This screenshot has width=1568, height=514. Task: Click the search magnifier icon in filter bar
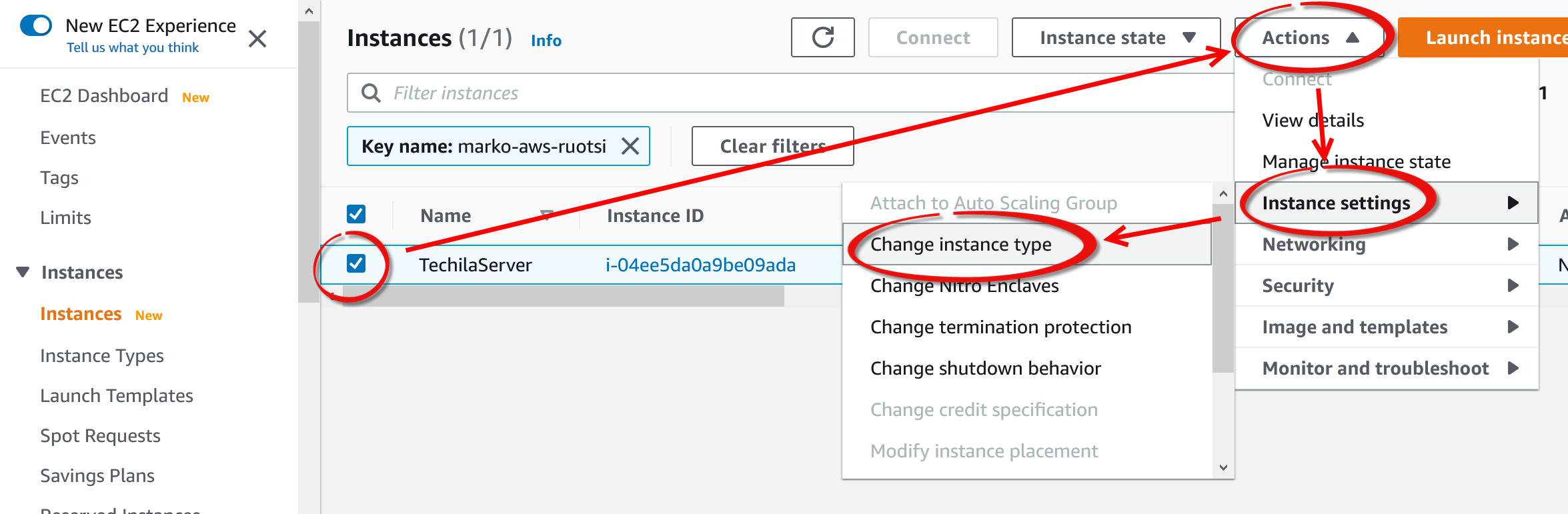(x=371, y=93)
